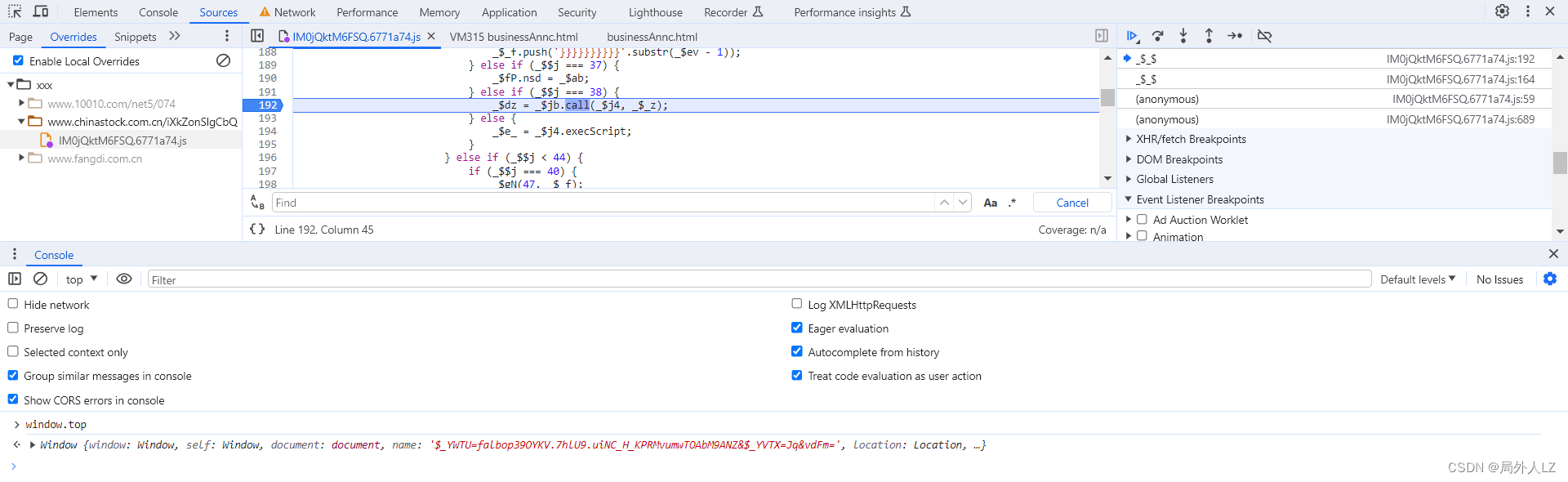Enable Preserve log checkbox

point(13,328)
